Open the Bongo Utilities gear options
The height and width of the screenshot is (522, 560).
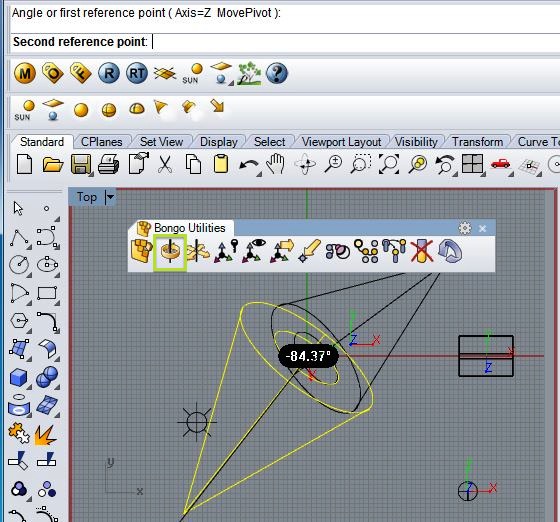pyautogui.click(x=464, y=228)
